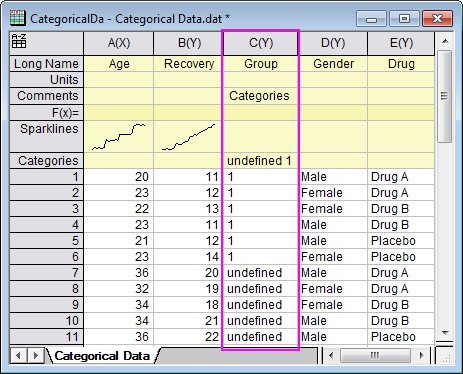
Task: Select row header 1
Action: click(x=46, y=177)
